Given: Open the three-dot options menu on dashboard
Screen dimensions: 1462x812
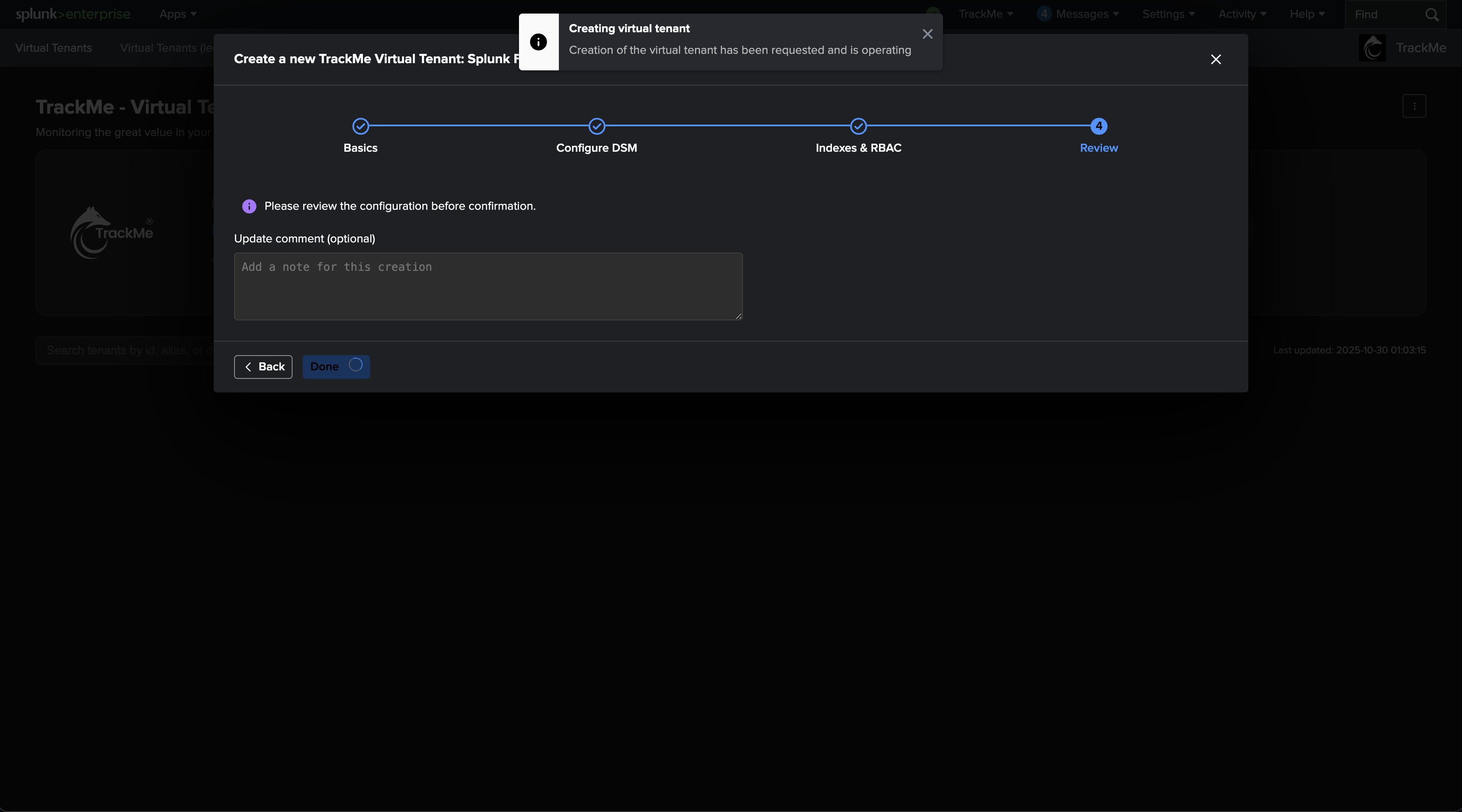Looking at the screenshot, I should coord(1414,106).
